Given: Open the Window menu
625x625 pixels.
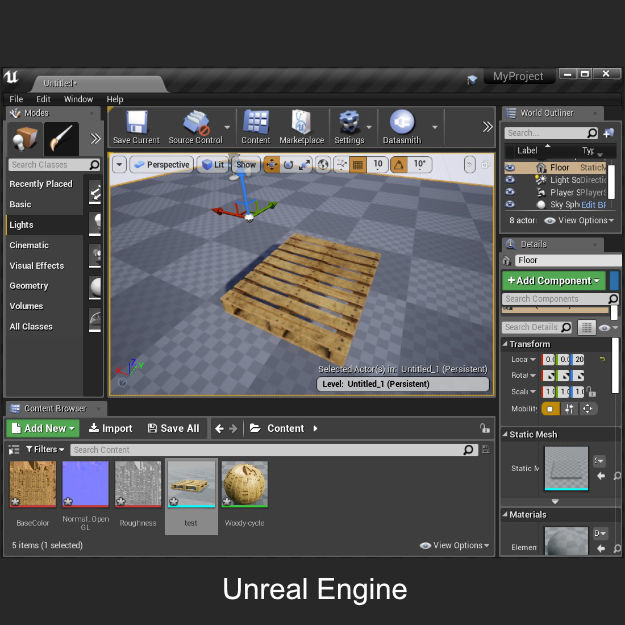Looking at the screenshot, I should pyautogui.click(x=78, y=99).
